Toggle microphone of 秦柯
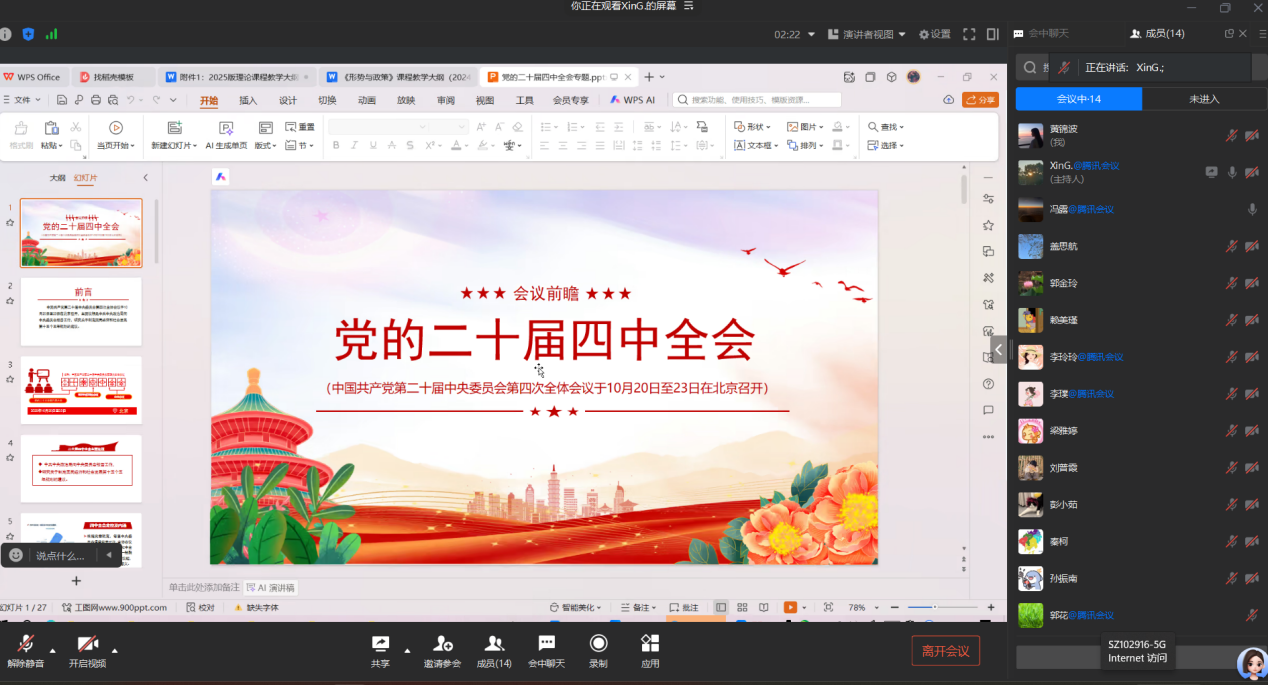Viewport: 1268px width, 685px height. click(1232, 542)
